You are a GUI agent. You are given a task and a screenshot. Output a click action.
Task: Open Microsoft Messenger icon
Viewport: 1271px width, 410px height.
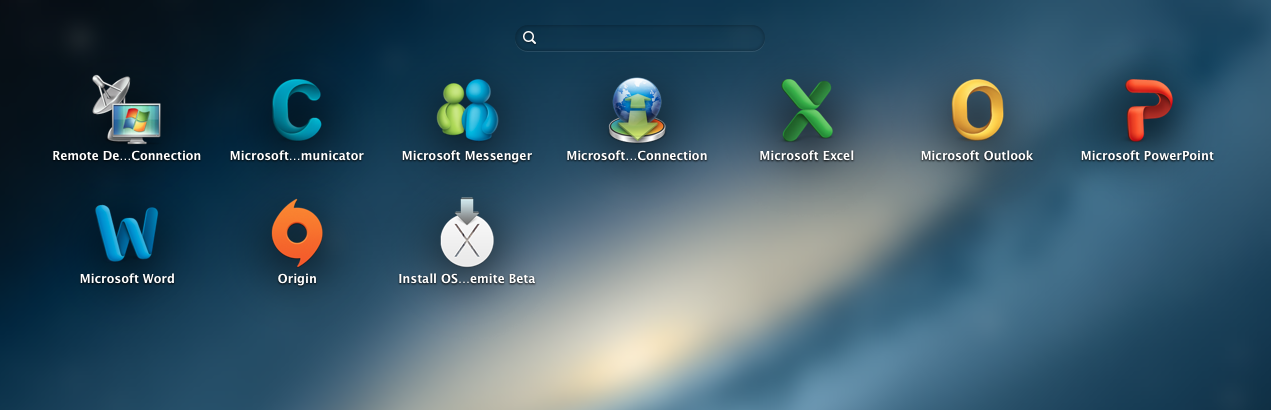click(x=467, y=109)
